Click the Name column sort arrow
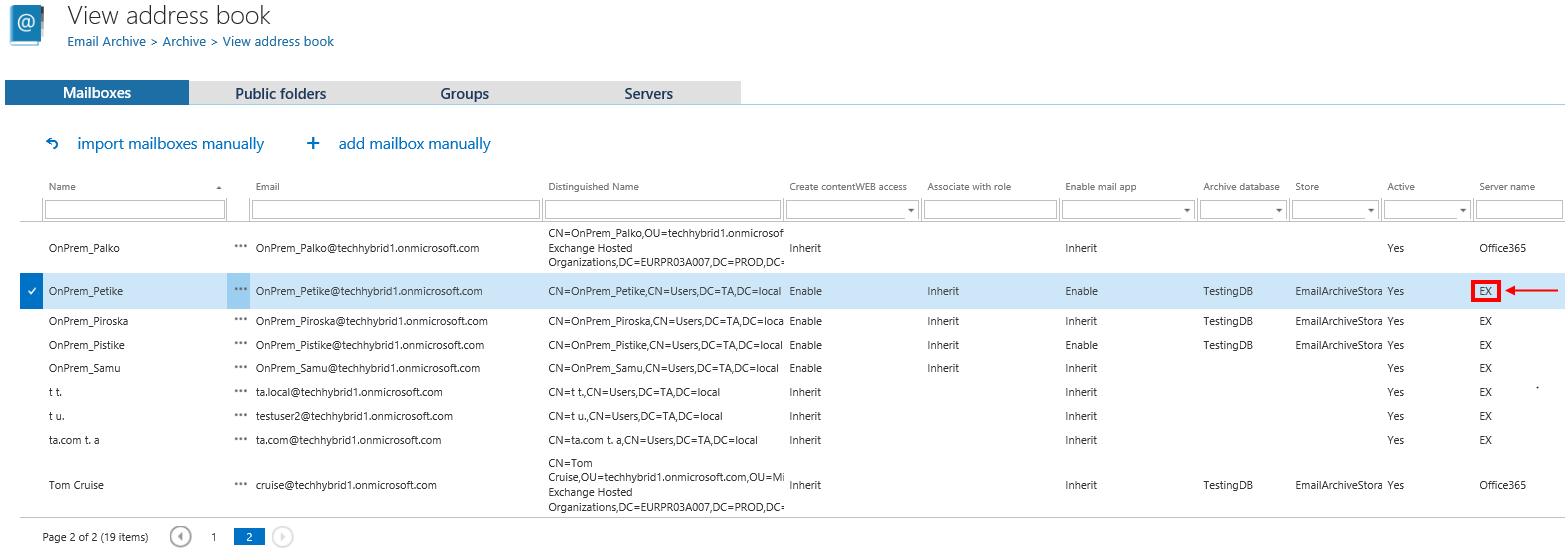This screenshot has height=553, width=1565. 219,187
